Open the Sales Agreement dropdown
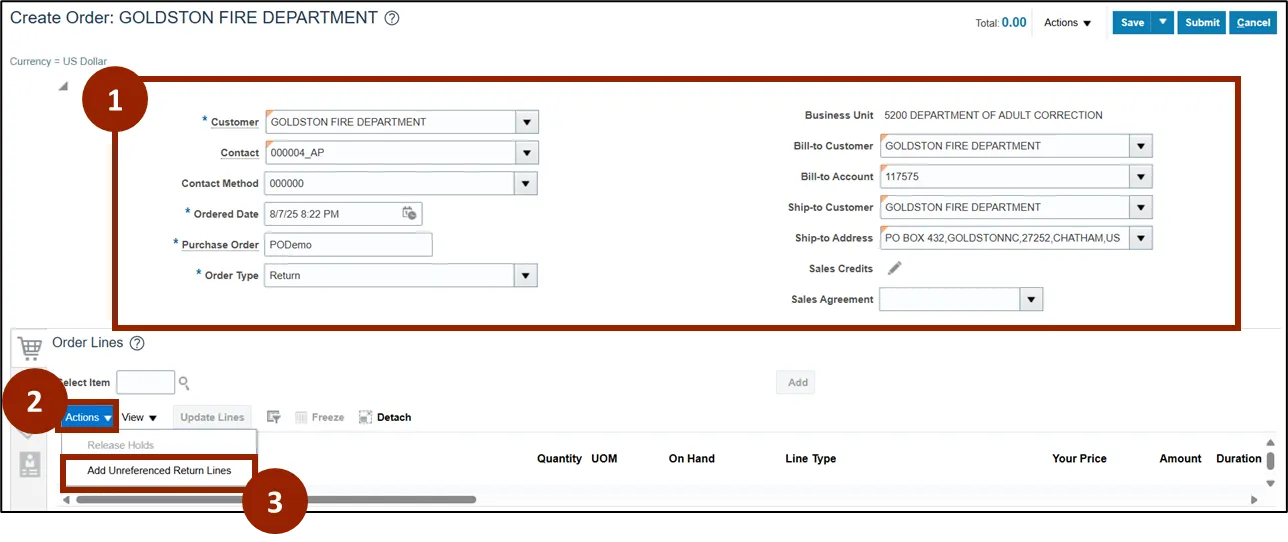 pyautogui.click(x=1032, y=299)
